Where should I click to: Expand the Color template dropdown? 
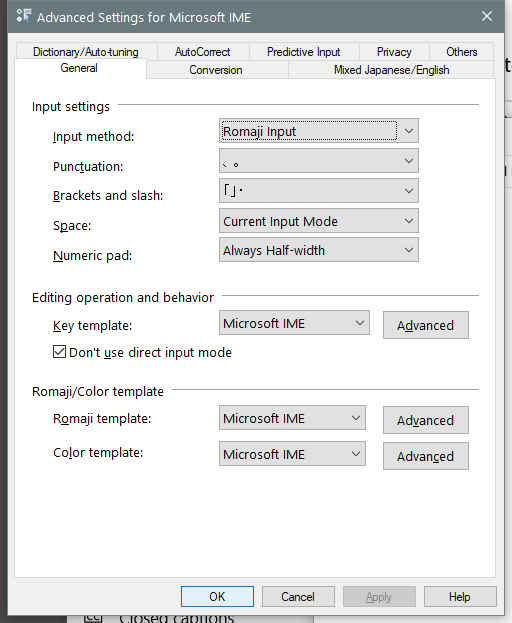click(x=292, y=453)
